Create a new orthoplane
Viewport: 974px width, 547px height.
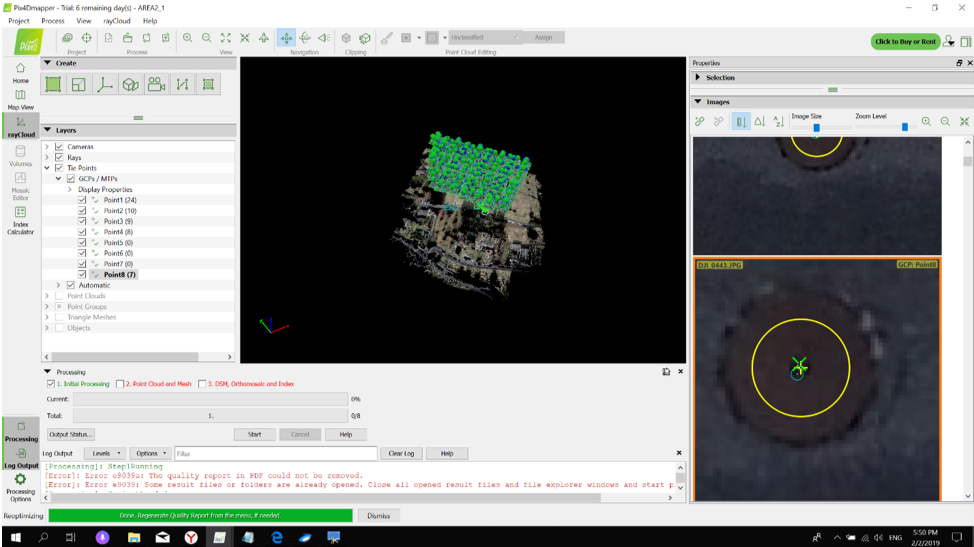coord(79,84)
